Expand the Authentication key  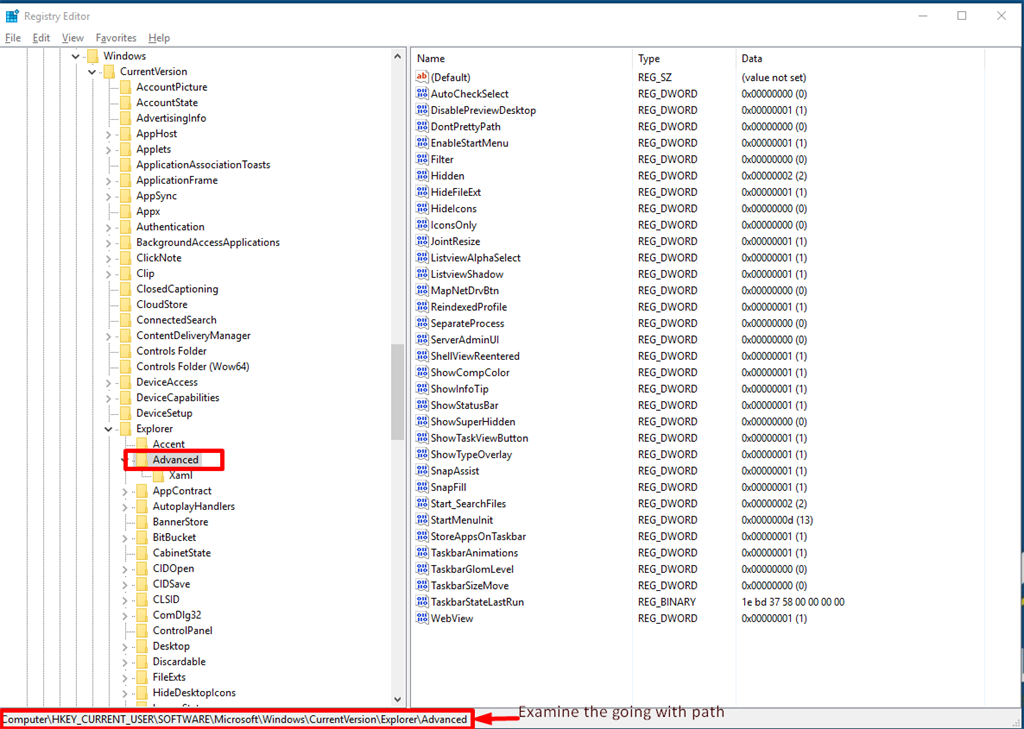(108, 227)
